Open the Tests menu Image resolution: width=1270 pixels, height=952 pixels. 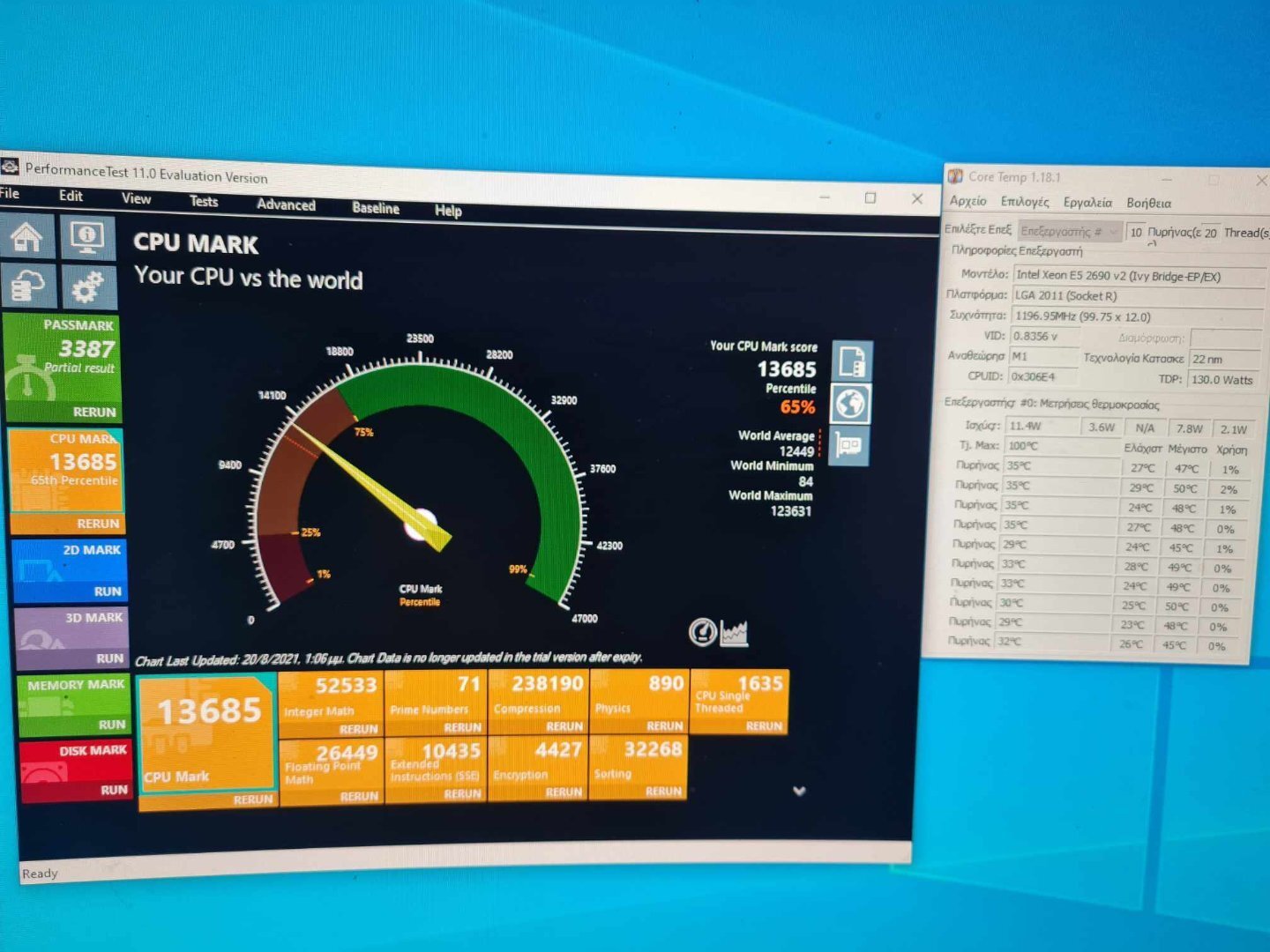[x=204, y=201]
